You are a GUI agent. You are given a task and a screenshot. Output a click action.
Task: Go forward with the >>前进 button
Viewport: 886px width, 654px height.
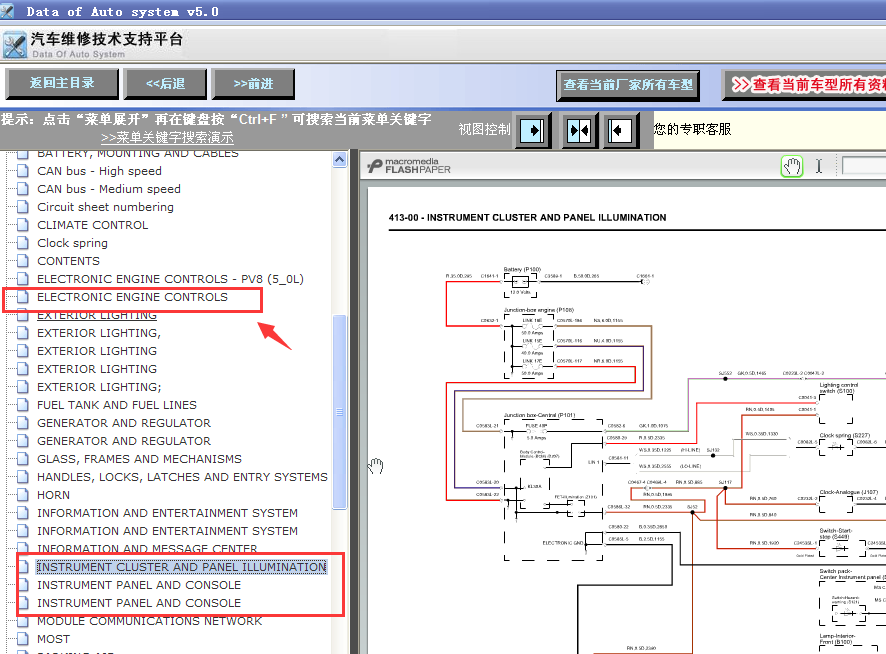coord(253,84)
